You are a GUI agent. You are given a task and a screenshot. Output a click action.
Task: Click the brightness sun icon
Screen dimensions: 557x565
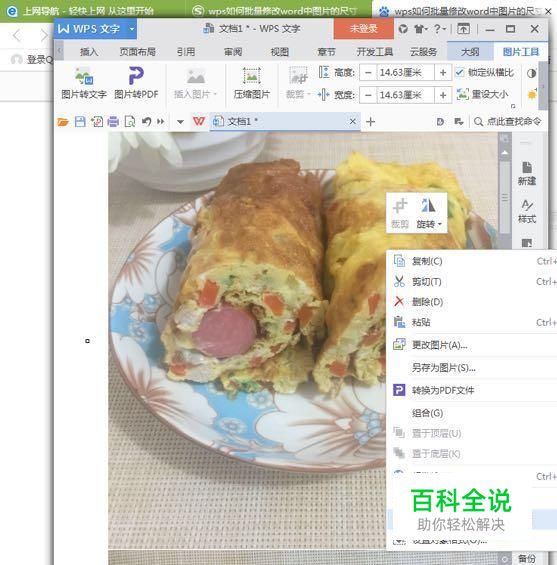point(532,95)
